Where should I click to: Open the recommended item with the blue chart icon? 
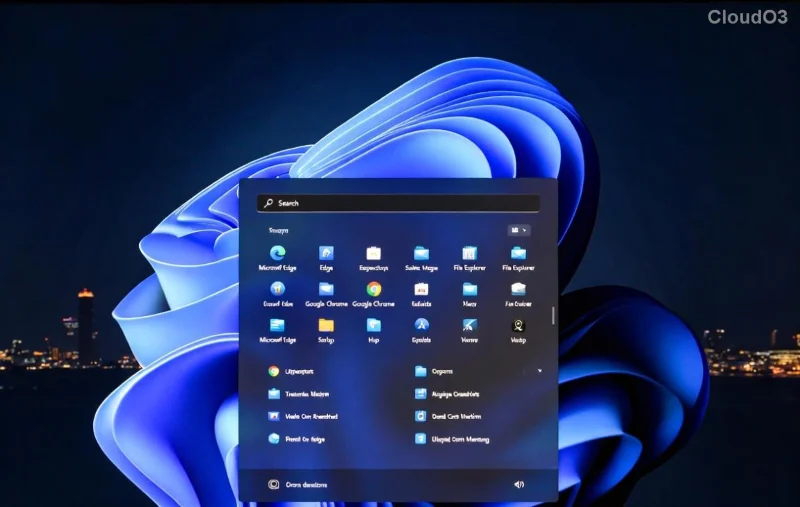click(447, 394)
